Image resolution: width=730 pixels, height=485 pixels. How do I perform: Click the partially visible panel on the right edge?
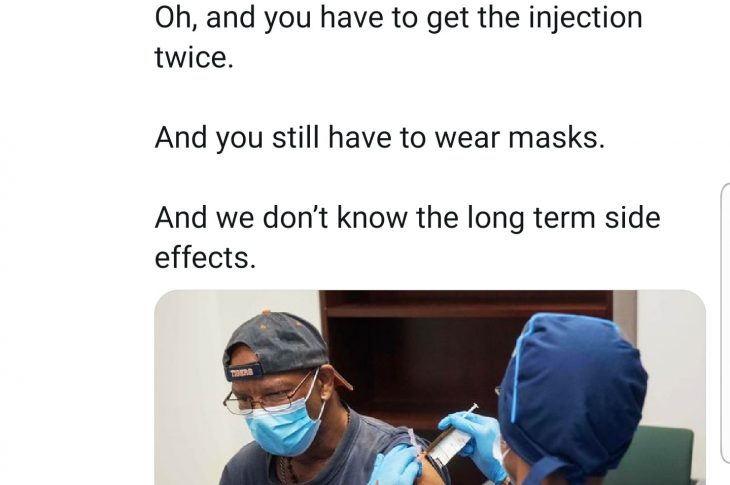tap(725, 324)
